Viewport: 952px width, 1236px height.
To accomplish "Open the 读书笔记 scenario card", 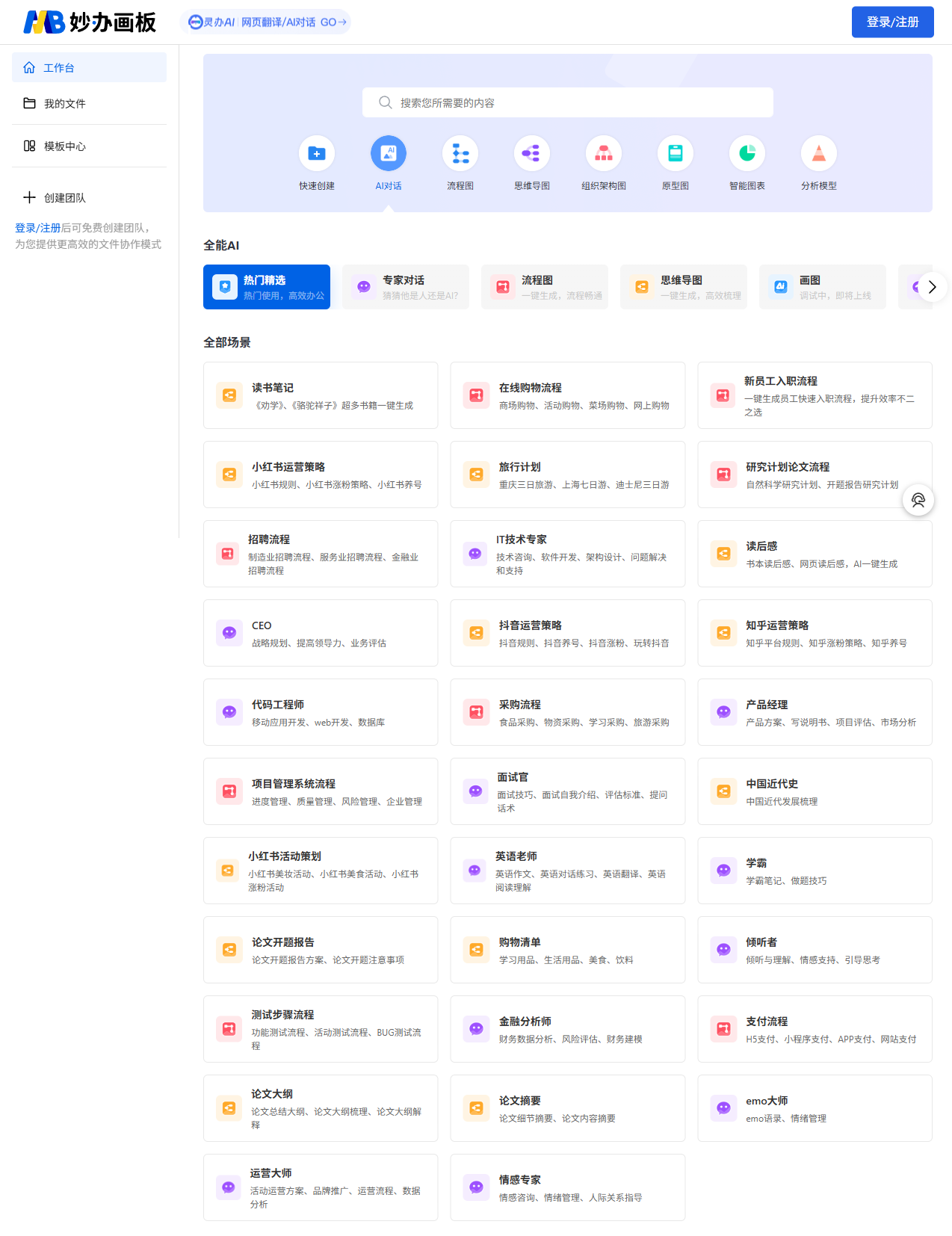I will point(321,395).
